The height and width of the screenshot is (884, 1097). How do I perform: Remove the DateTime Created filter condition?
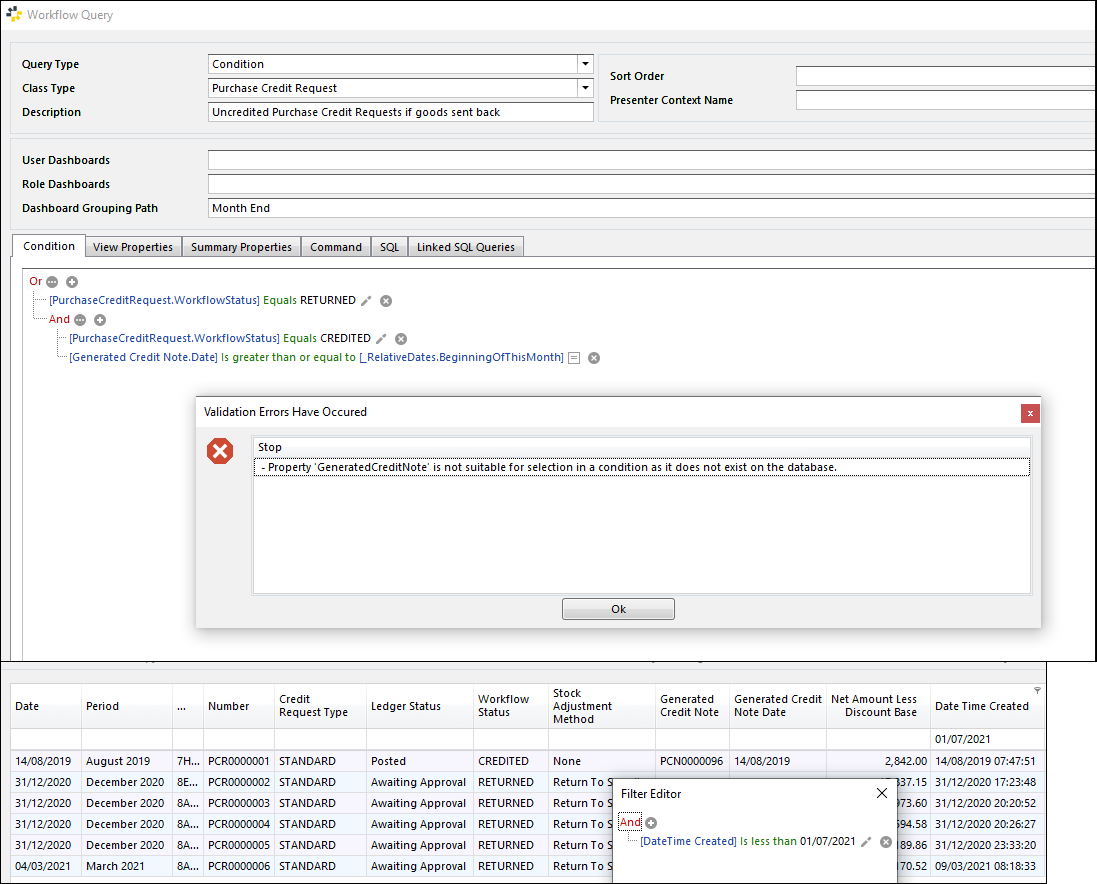point(886,841)
